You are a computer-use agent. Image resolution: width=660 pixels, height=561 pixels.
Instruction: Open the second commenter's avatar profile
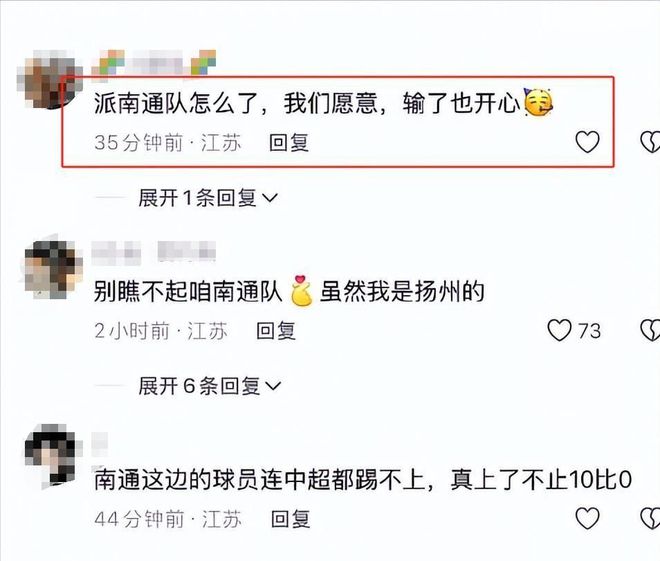[x=52, y=268]
